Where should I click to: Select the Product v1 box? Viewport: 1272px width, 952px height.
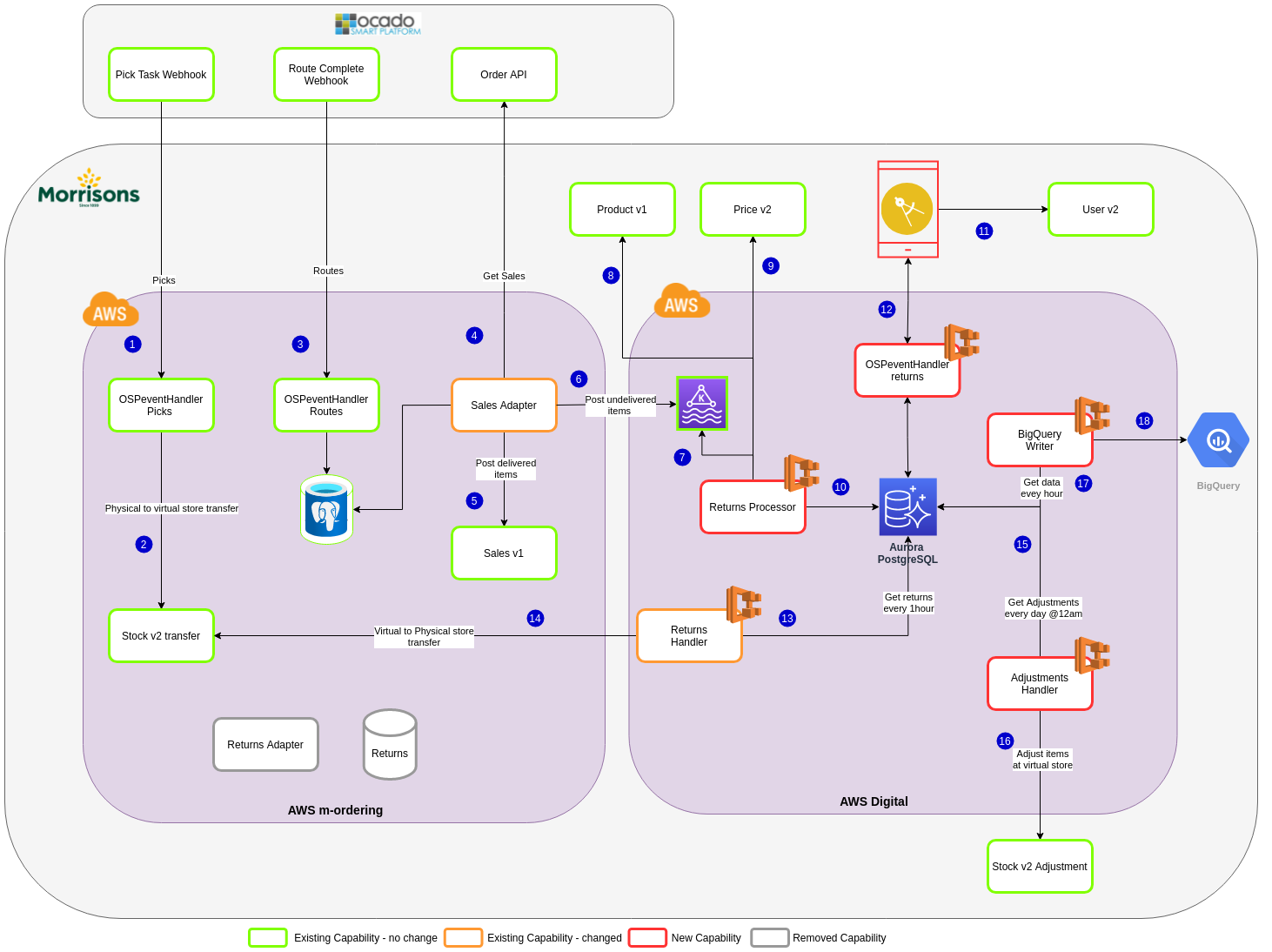pyautogui.click(x=622, y=210)
